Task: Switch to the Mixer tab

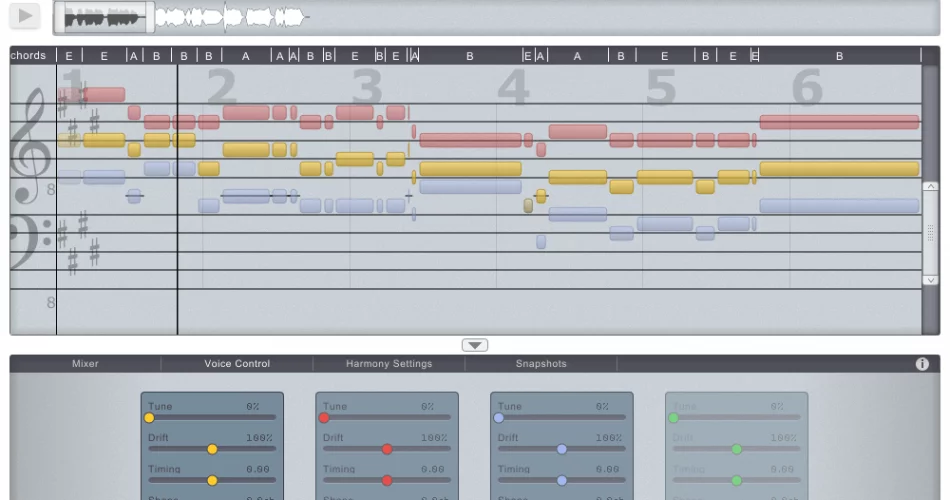Action: tap(85, 364)
